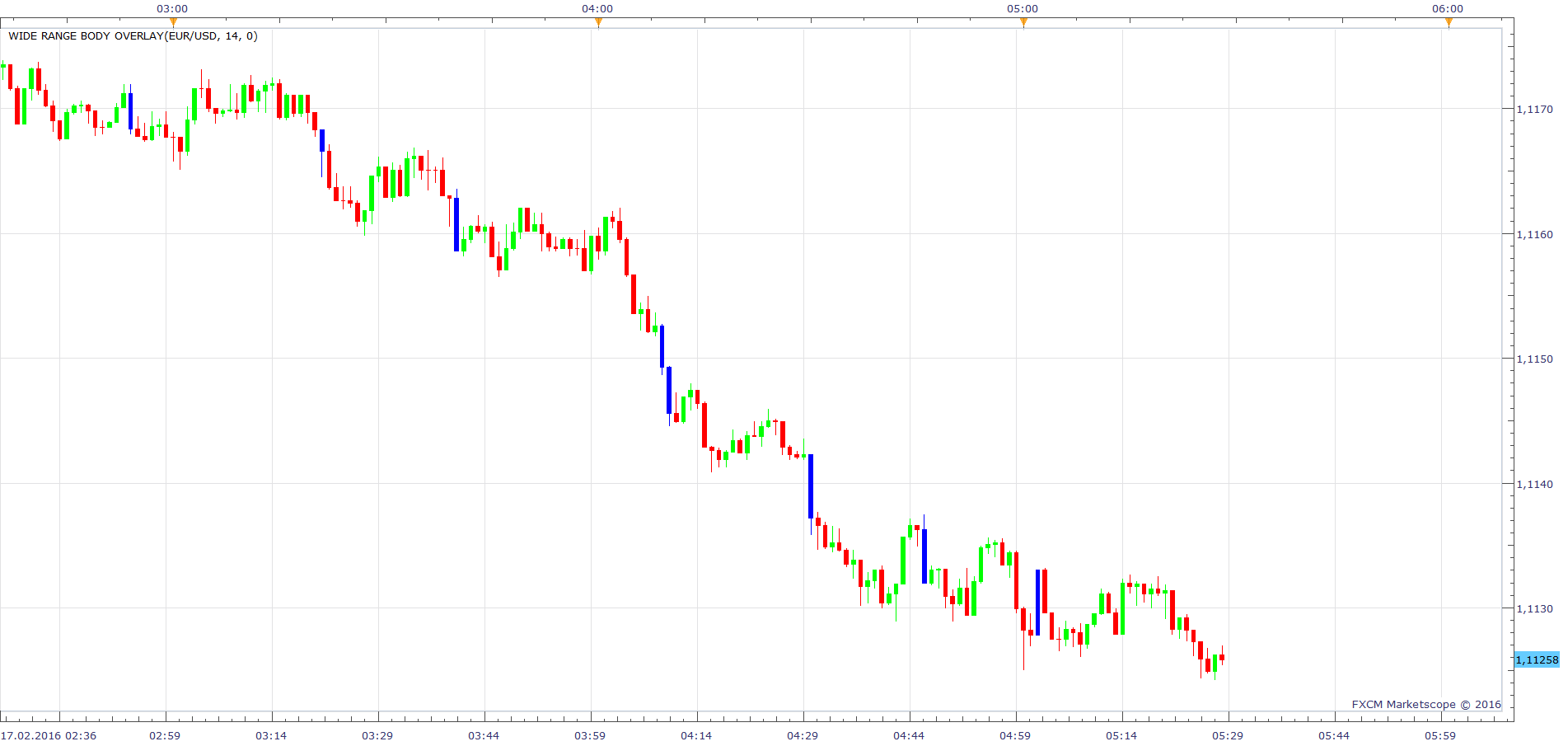Click the 06:00 top axis time label
The image size is (1568, 746).
coord(1448,8)
